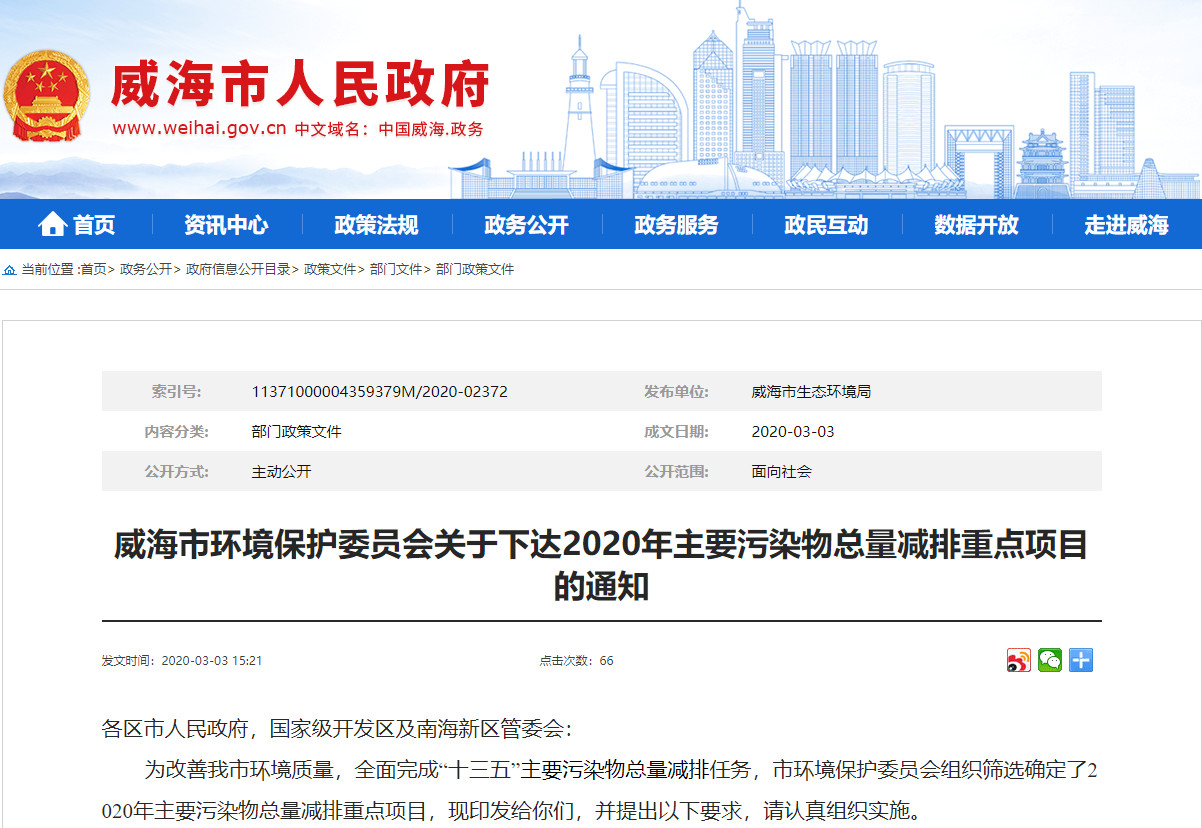Screen dimensions: 1202x828
Task: Click index number 11371000004359379M/2020-02372
Action: (x=380, y=392)
